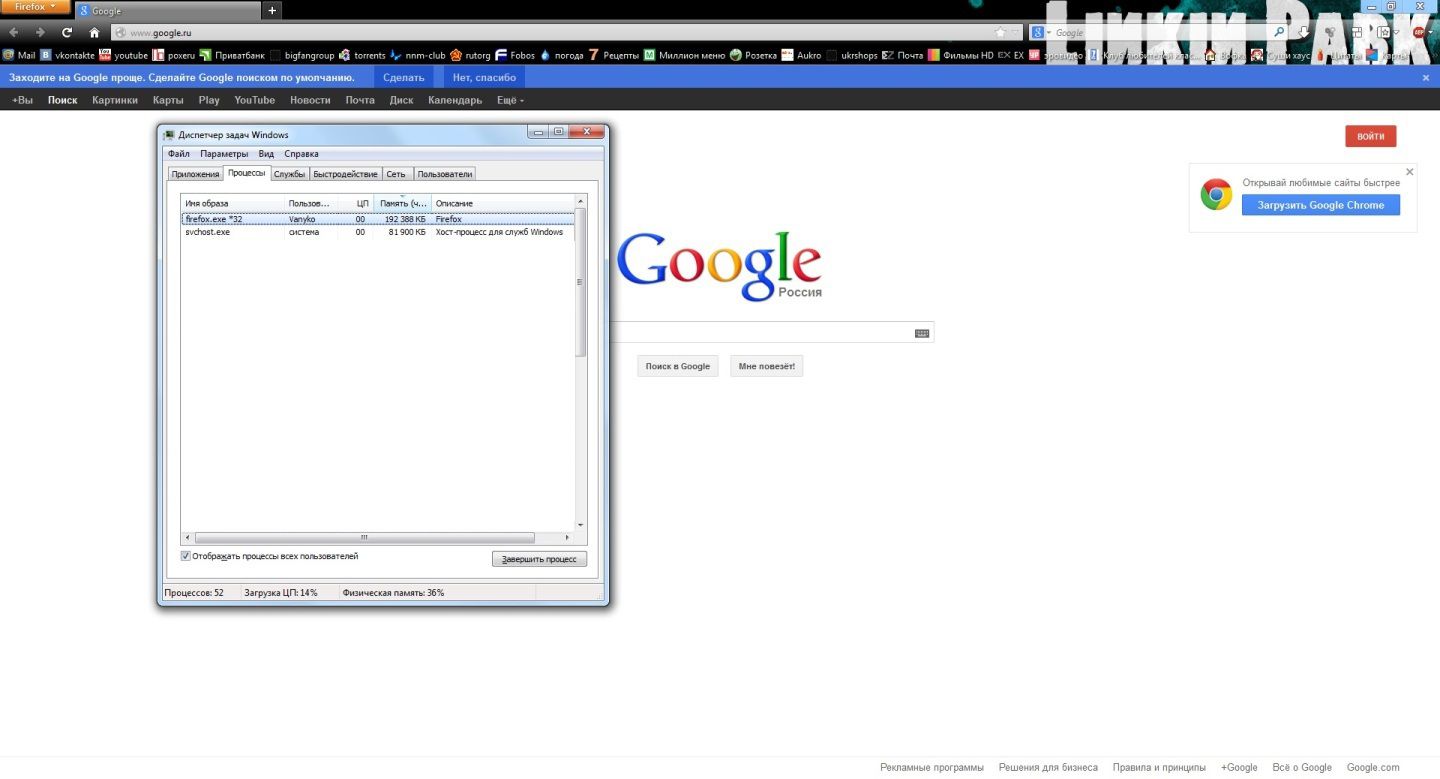The height and width of the screenshot is (779, 1440).
Task: Open Новости link in Google bar
Action: pos(310,100)
